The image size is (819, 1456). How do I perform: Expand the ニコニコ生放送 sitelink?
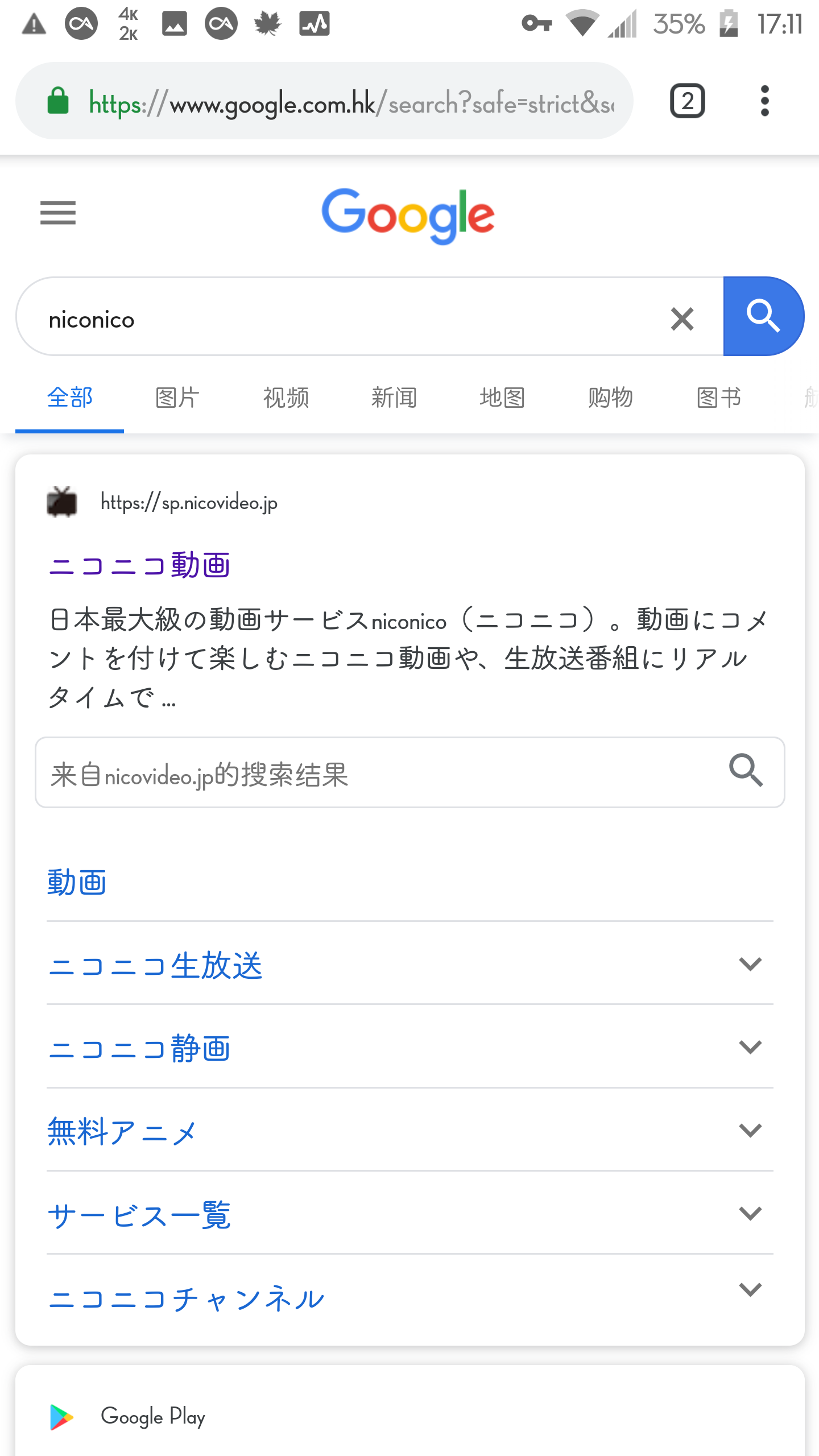[750, 964]
